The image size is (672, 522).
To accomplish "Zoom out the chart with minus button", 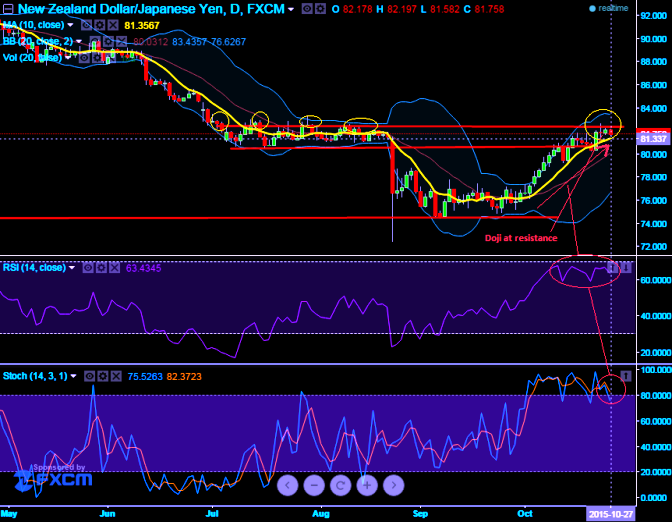I will 314,485.
